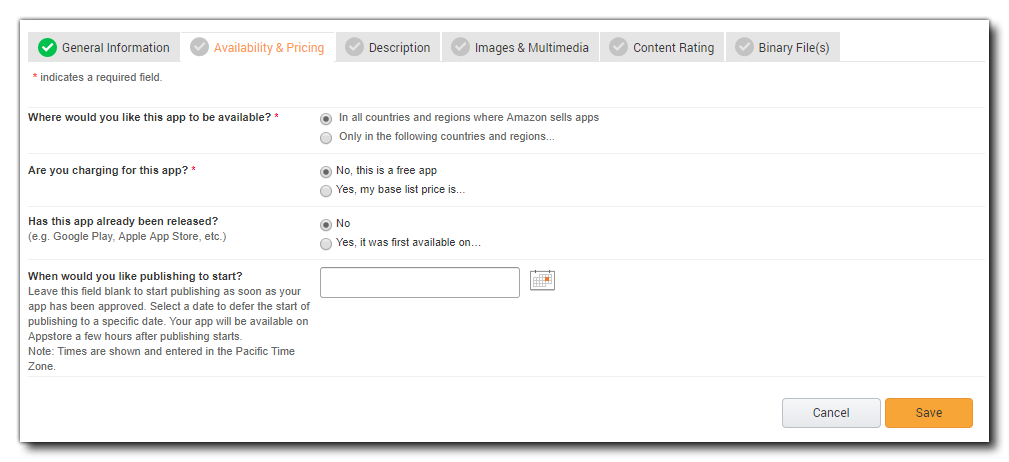Choose 'Yes, my base list price is...'
Image resolution: width=1009 pixels, height=462 pixels.
click(326, 191)
